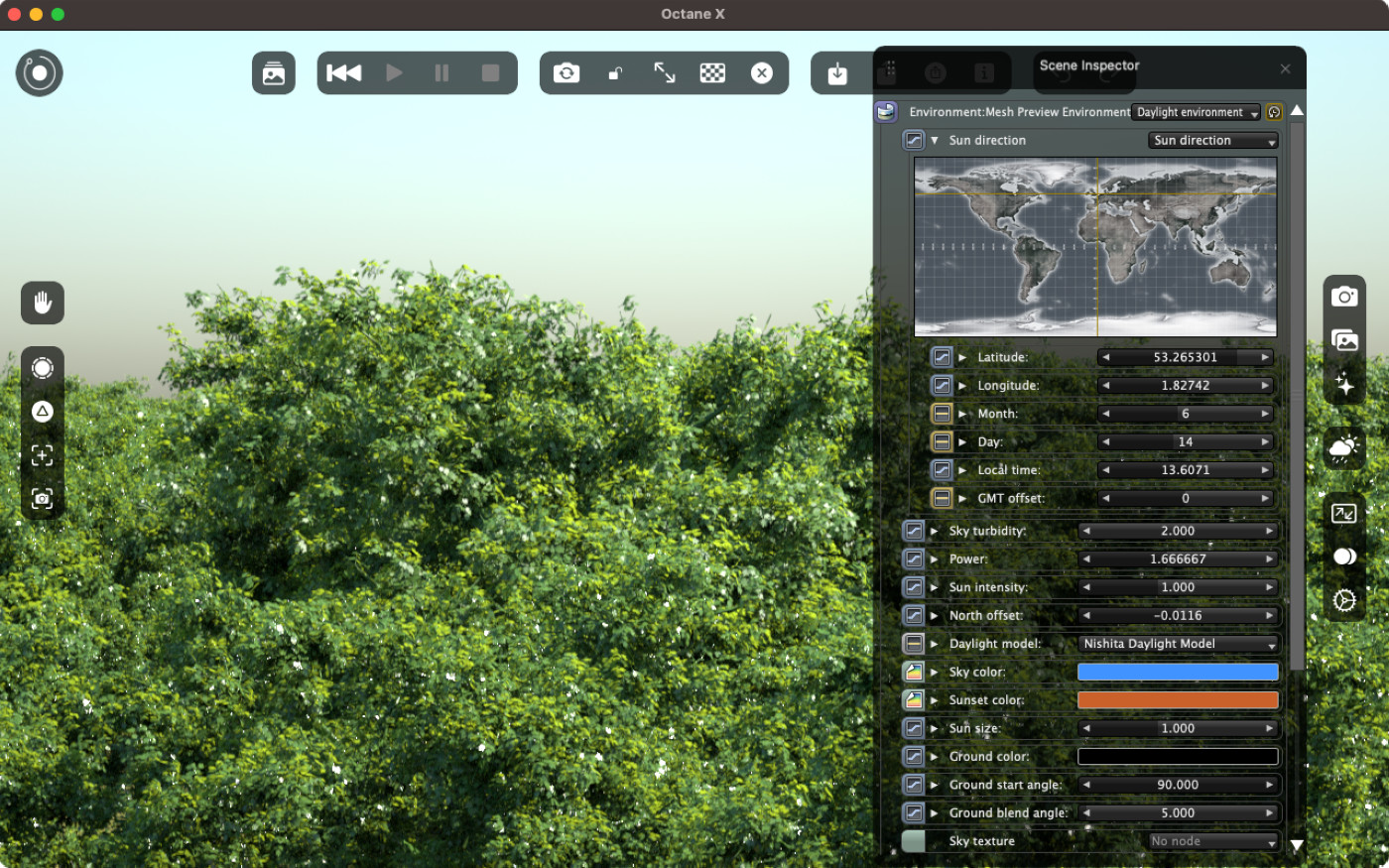Open the Daylight environment dropdown

pyautogui.click(x=1197, y=113)
